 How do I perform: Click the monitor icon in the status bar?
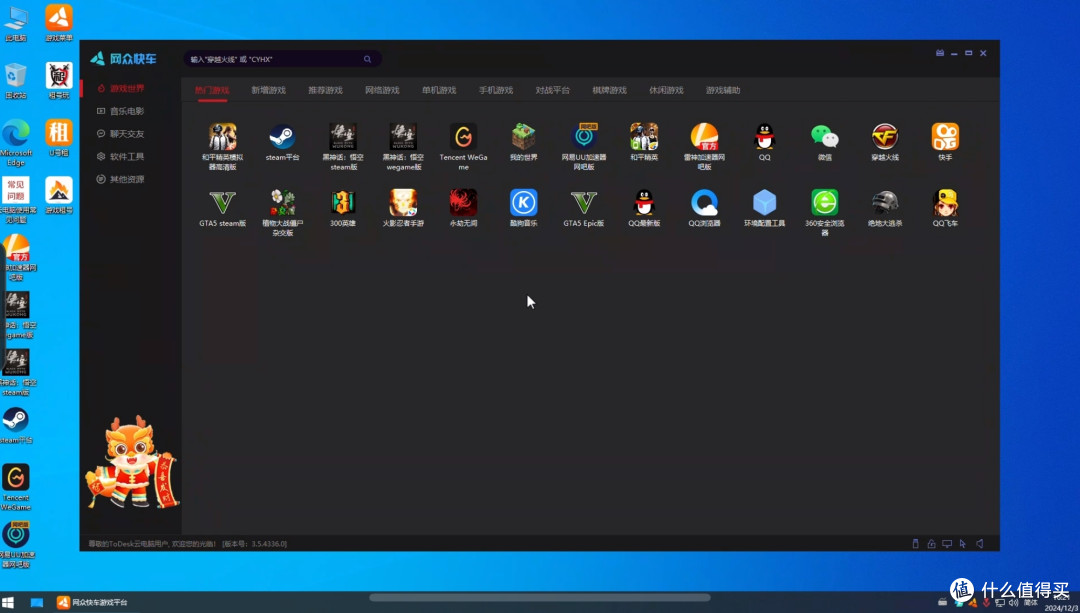click(947, 543)
